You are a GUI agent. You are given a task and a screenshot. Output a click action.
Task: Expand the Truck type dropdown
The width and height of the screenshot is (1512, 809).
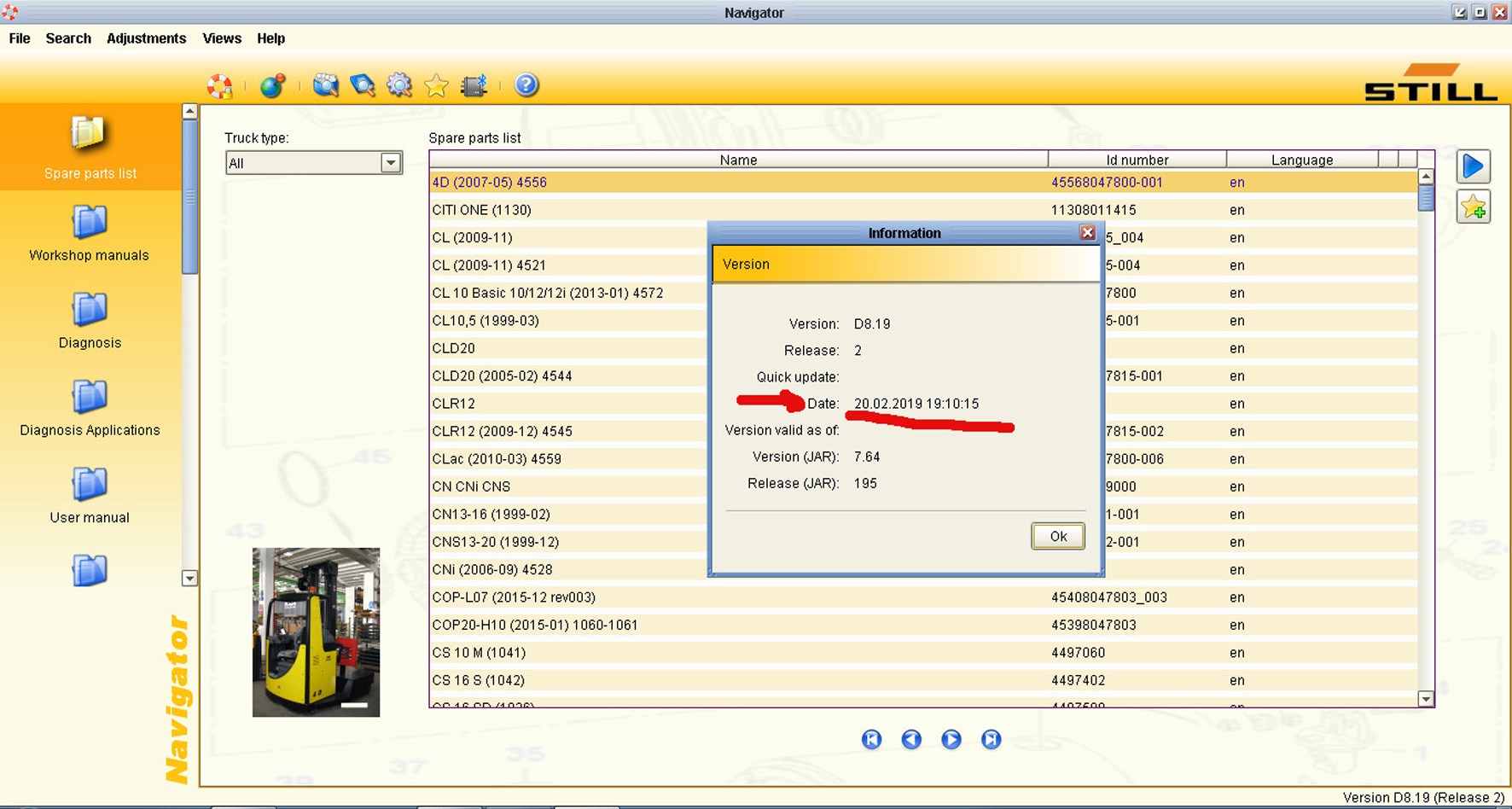pos(391,163)
